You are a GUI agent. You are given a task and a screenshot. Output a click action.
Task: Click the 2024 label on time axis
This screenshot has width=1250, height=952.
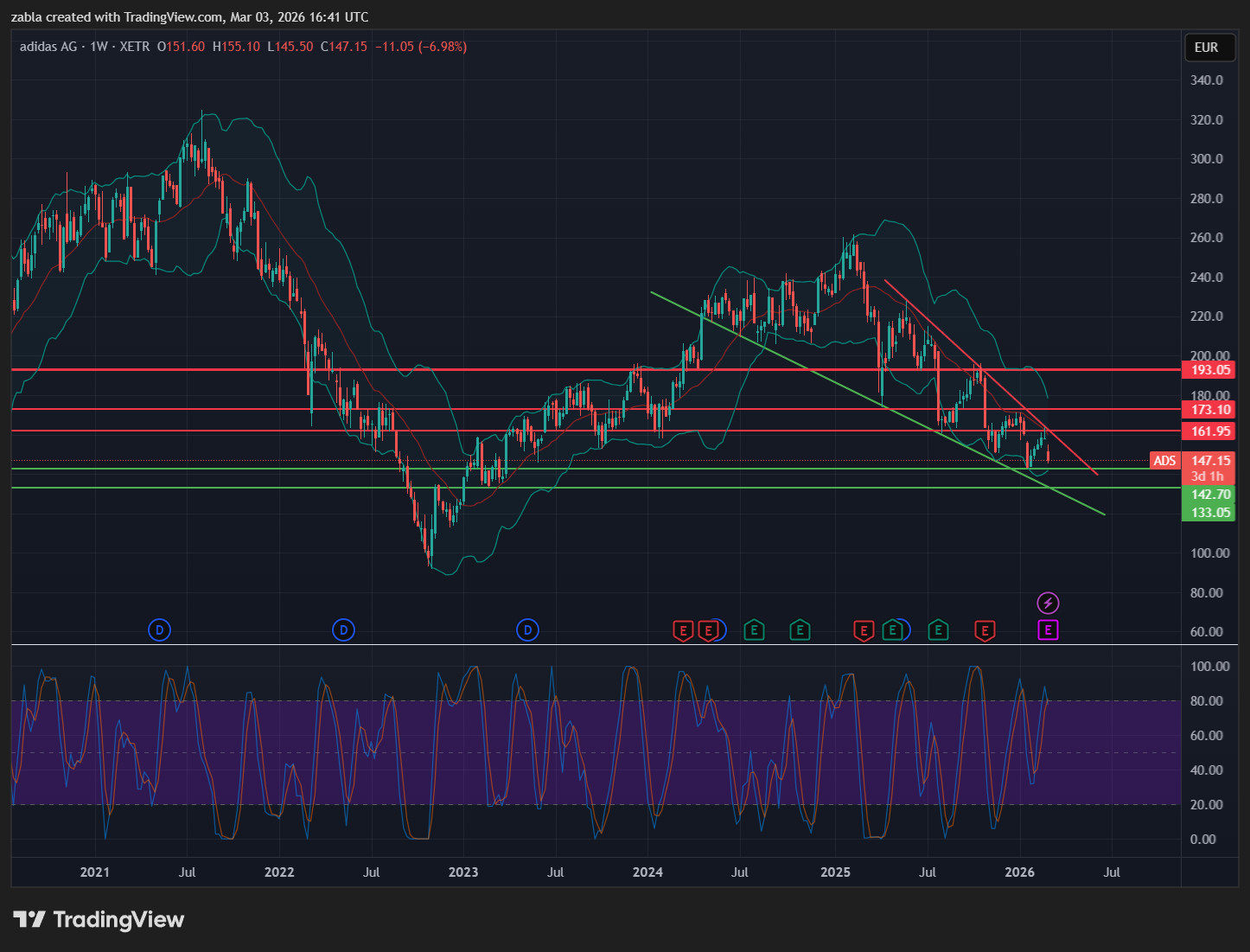click(647, 872)
